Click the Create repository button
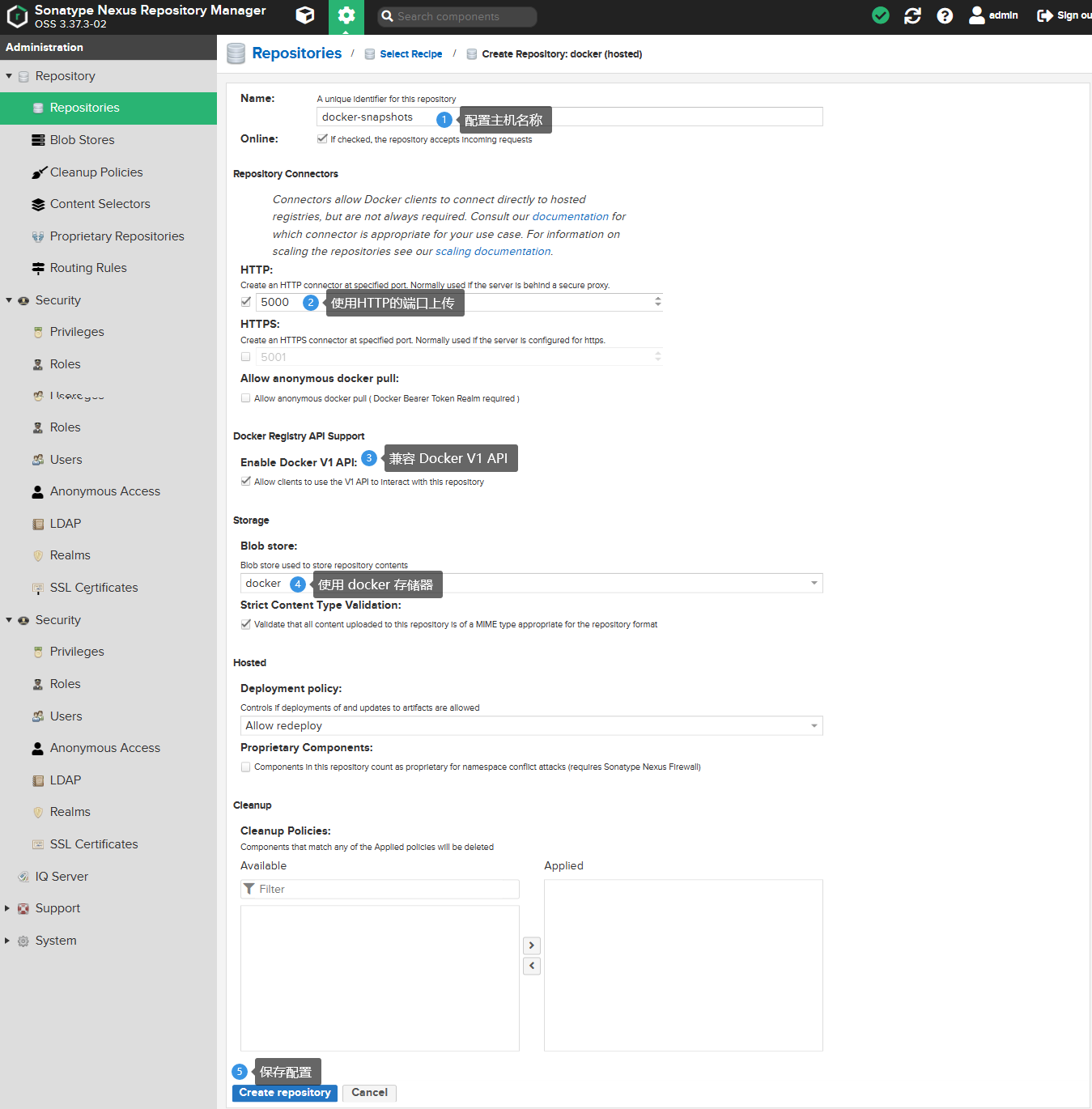 pos(284,1093)
